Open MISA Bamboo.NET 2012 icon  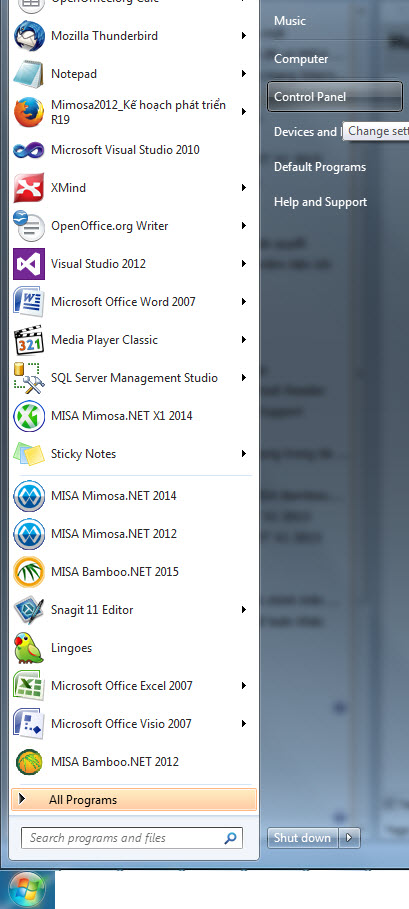tap(28, 762)
